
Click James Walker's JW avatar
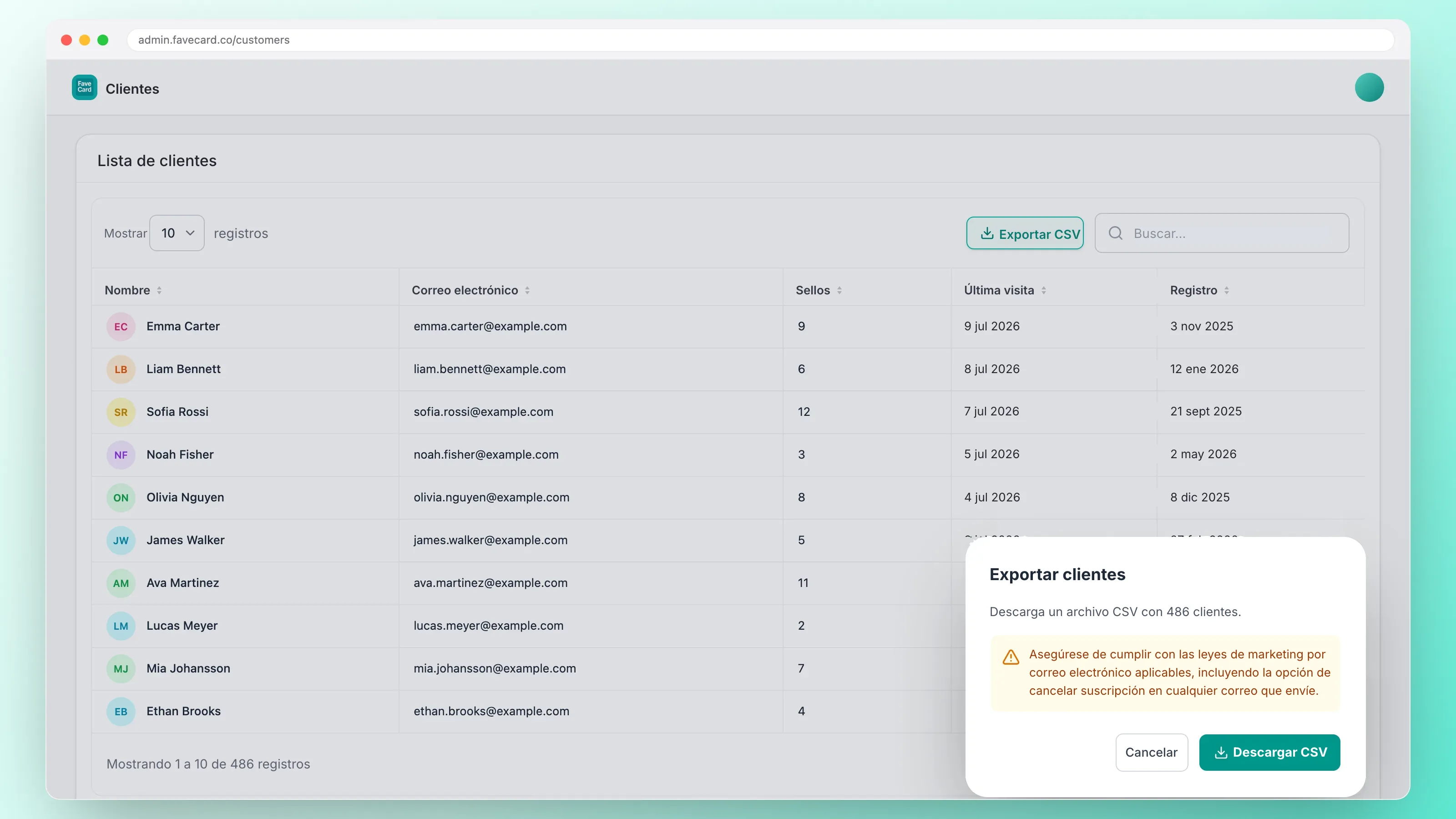pos(121,541)
